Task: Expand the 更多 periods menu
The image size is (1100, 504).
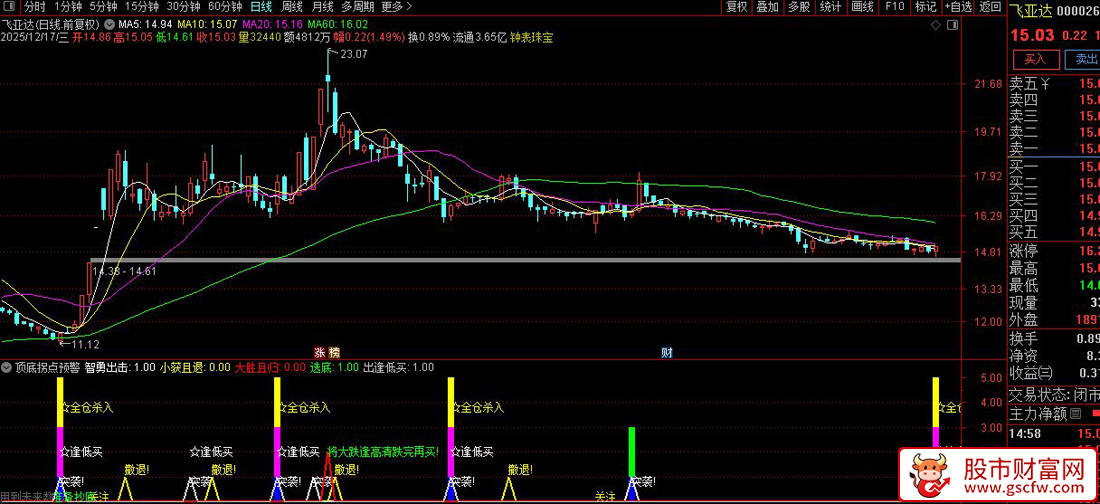Action: pyautogui.click(x=396, y=7)
